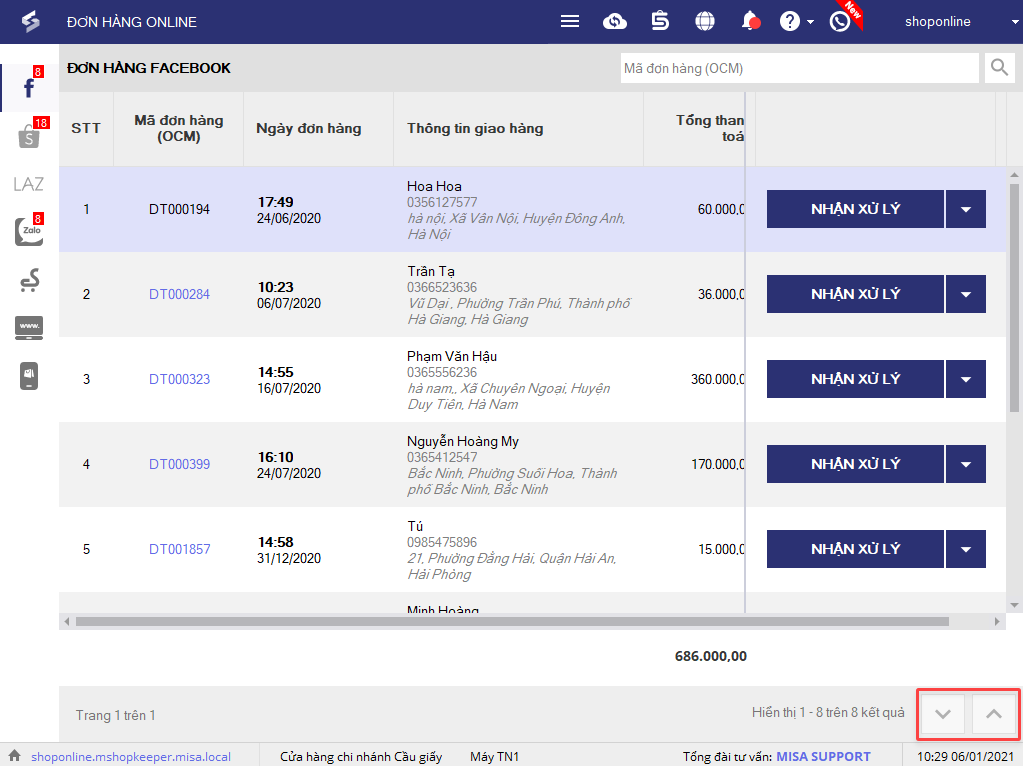Click the MISA SUPPORT link
Screen dimensions: 1023x766
point(823,756)
